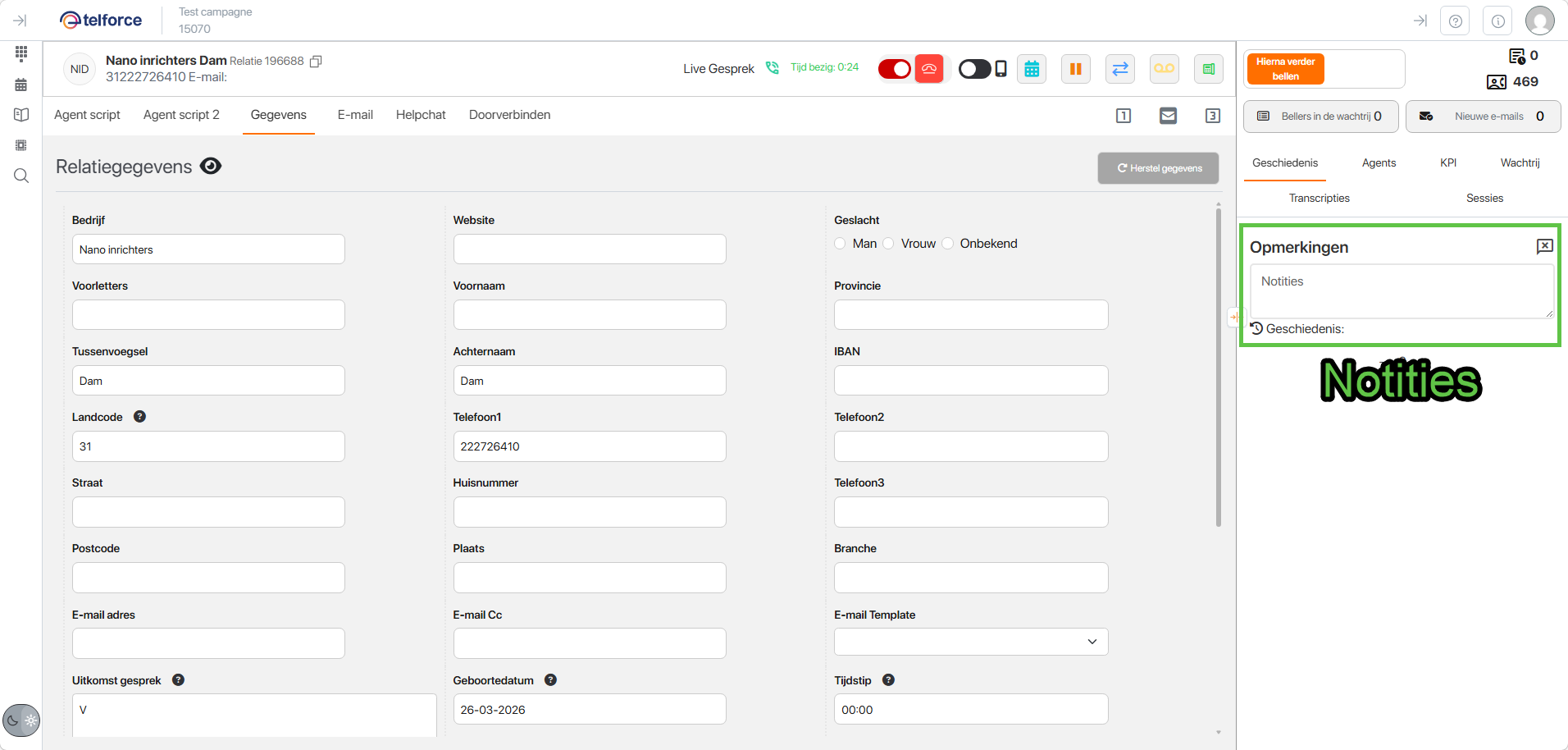This screenshot has height=750, width=1568.
Task: Toggle the black mobile phone switch
Action: 975,69
